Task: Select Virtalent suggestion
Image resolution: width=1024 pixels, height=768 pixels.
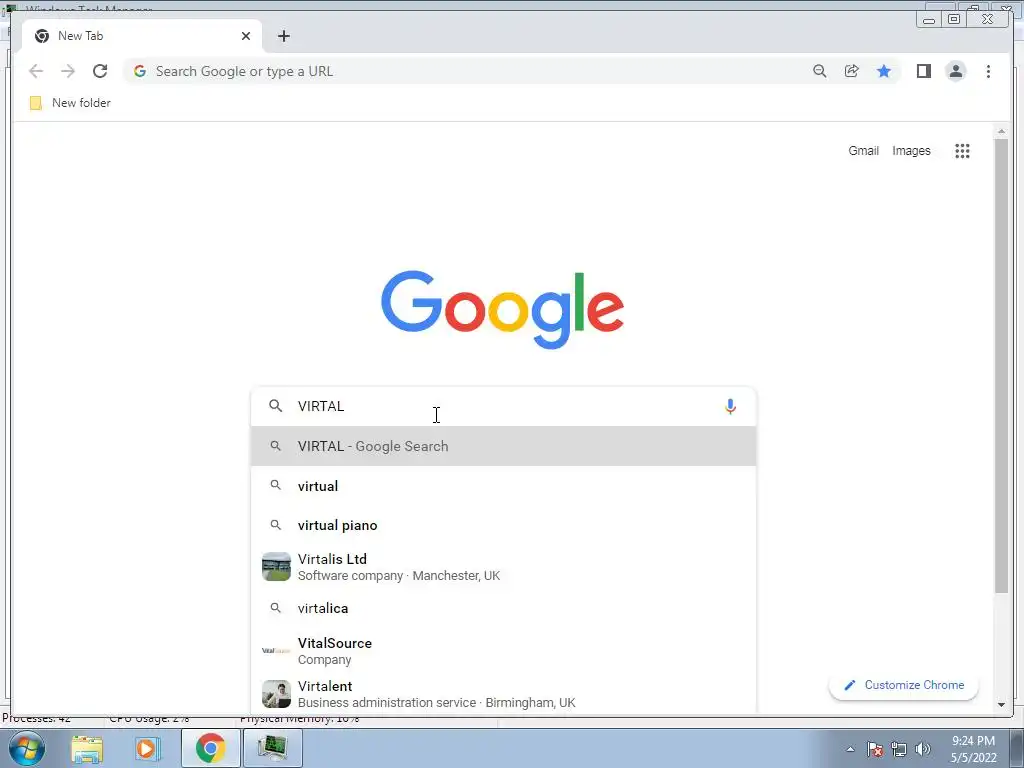Action: tap(503, 694)
